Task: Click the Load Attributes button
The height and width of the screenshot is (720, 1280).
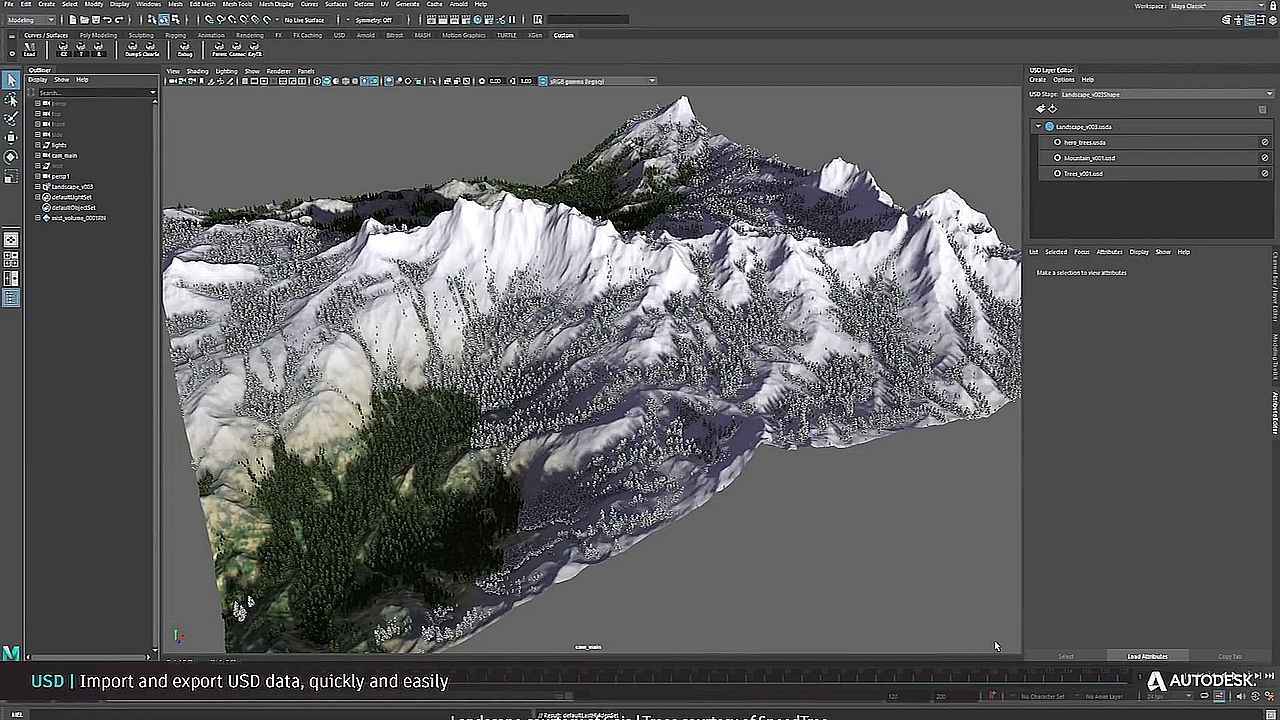Action: [1147, 656]
